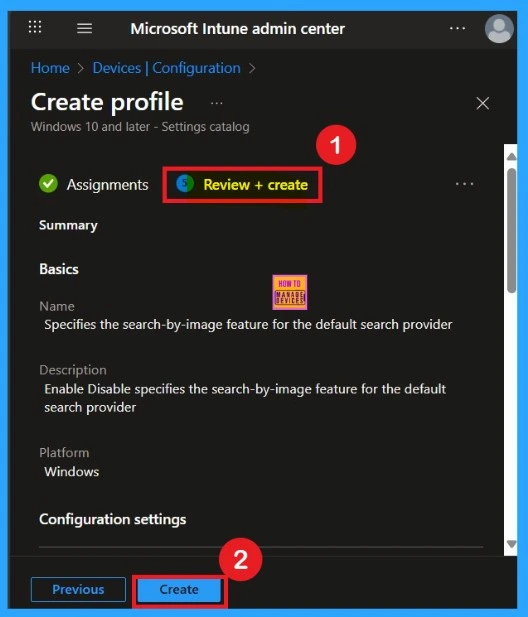The width and height of the screenshot is (528, 617).
Task: Click the 'Description' field label
Action: point(73,370)
